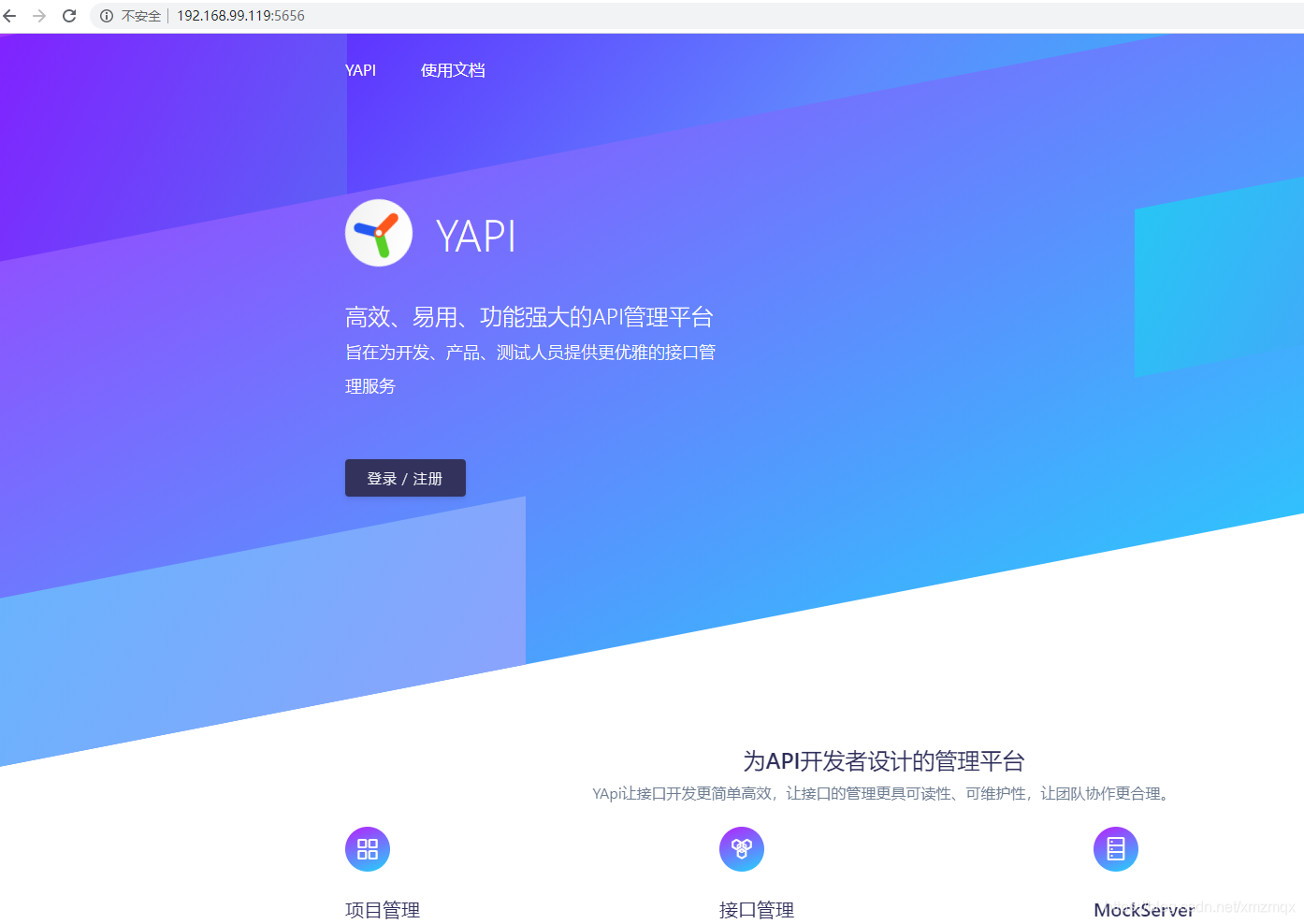The width and height of the screenshot is (1304, 924).
Task: Click the browser back arrow
Action: pyautogui.click(x=9, y=15)
